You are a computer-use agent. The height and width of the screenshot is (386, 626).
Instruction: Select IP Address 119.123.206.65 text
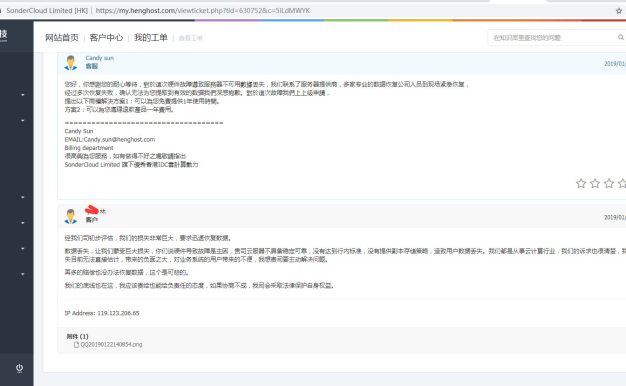tap(102, 313)
